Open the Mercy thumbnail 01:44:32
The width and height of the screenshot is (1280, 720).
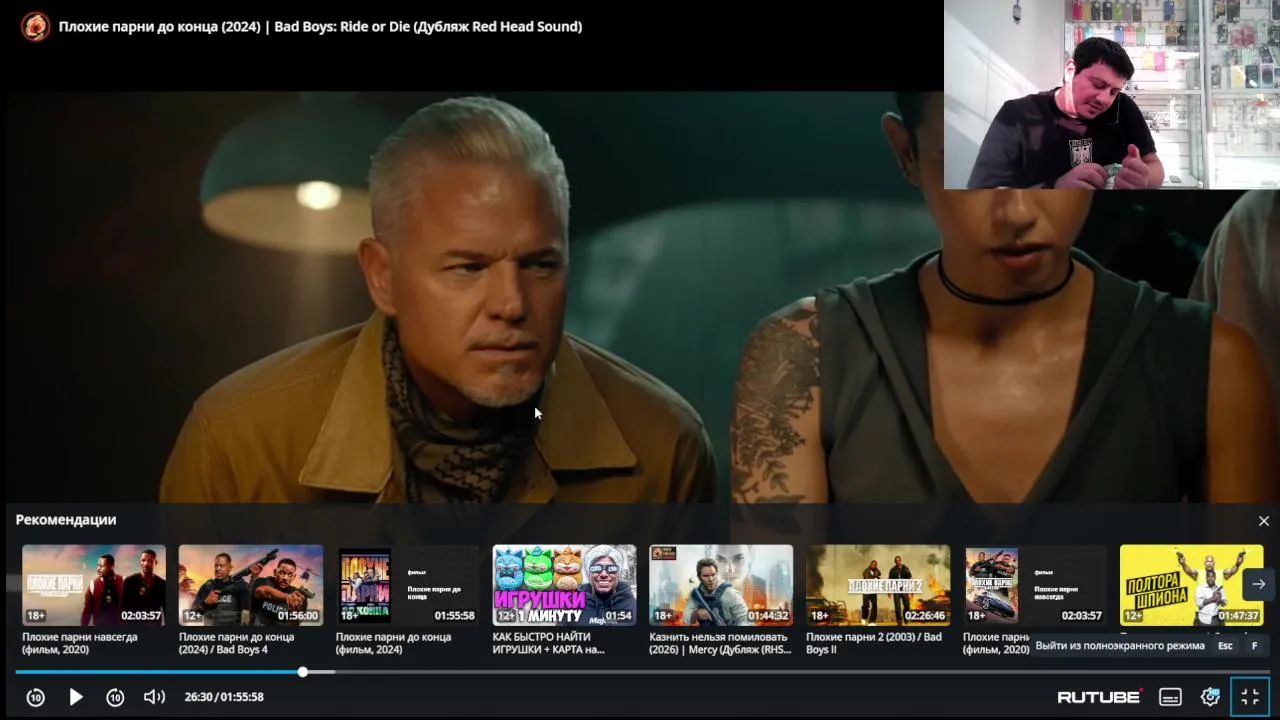tap(721, 585)
